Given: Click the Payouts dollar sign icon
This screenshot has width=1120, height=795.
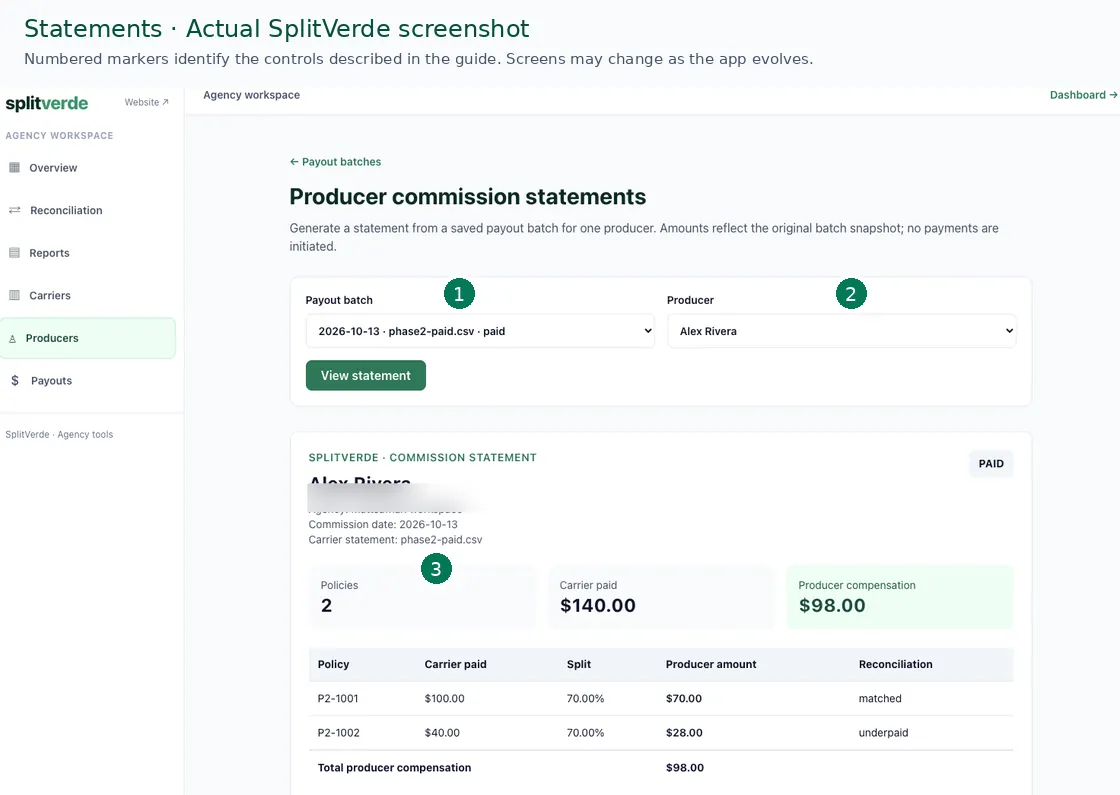Looking at the screenshot, I should 15,381.
